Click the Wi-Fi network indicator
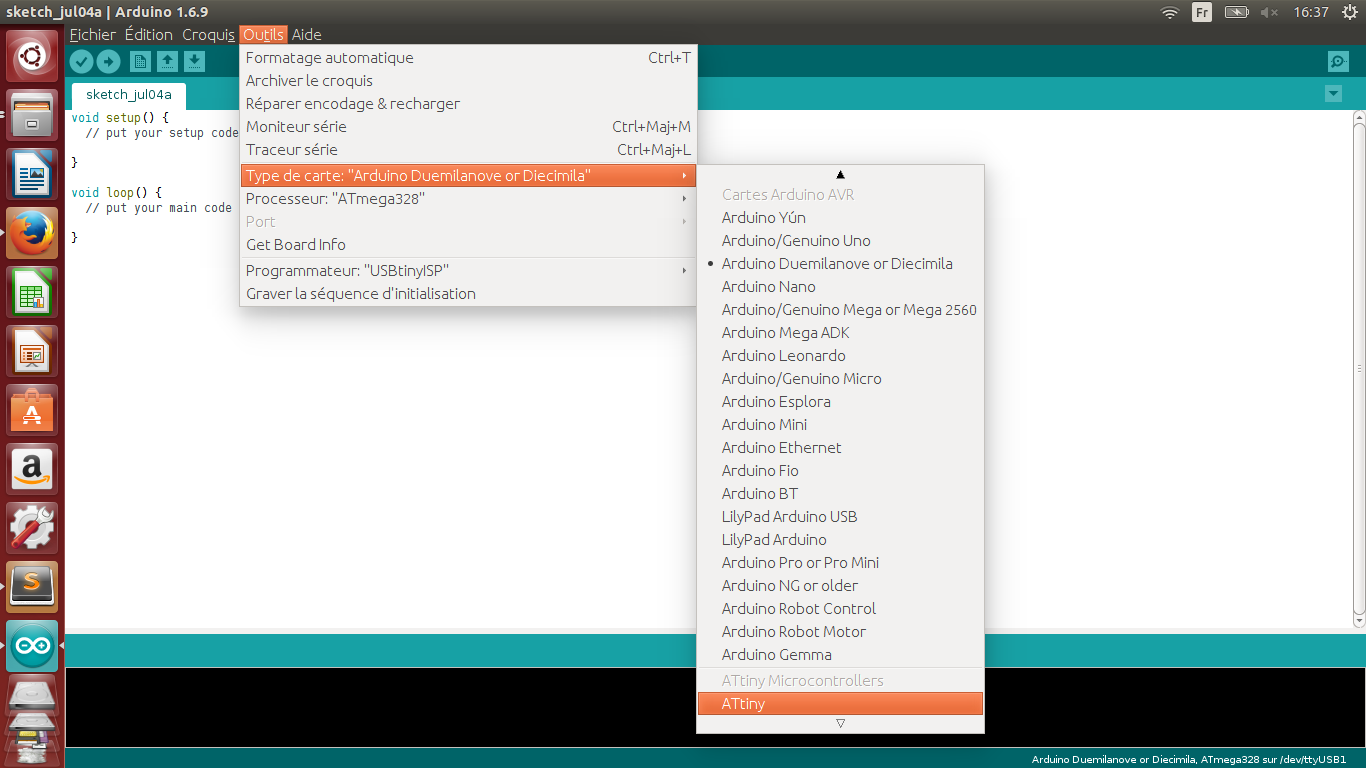Image resolution: width=1366 pixels, height=768 pixels. (1169, 12)
